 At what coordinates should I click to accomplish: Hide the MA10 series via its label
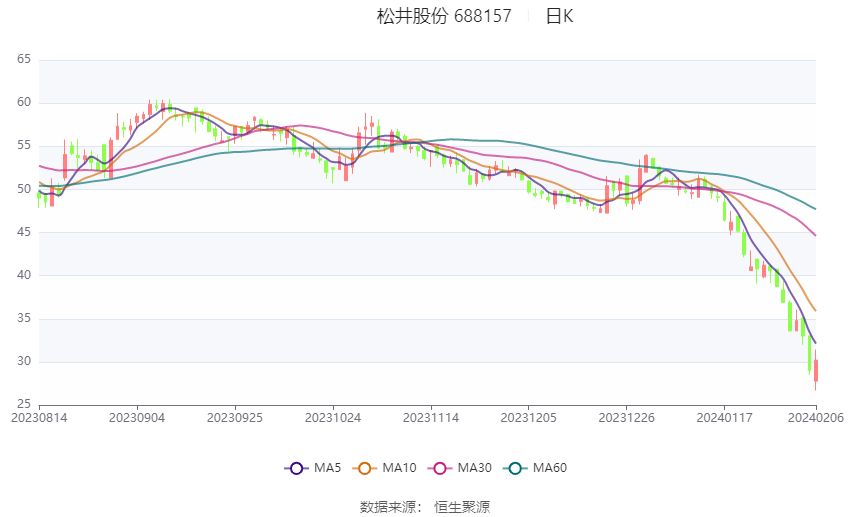(399, 468)
